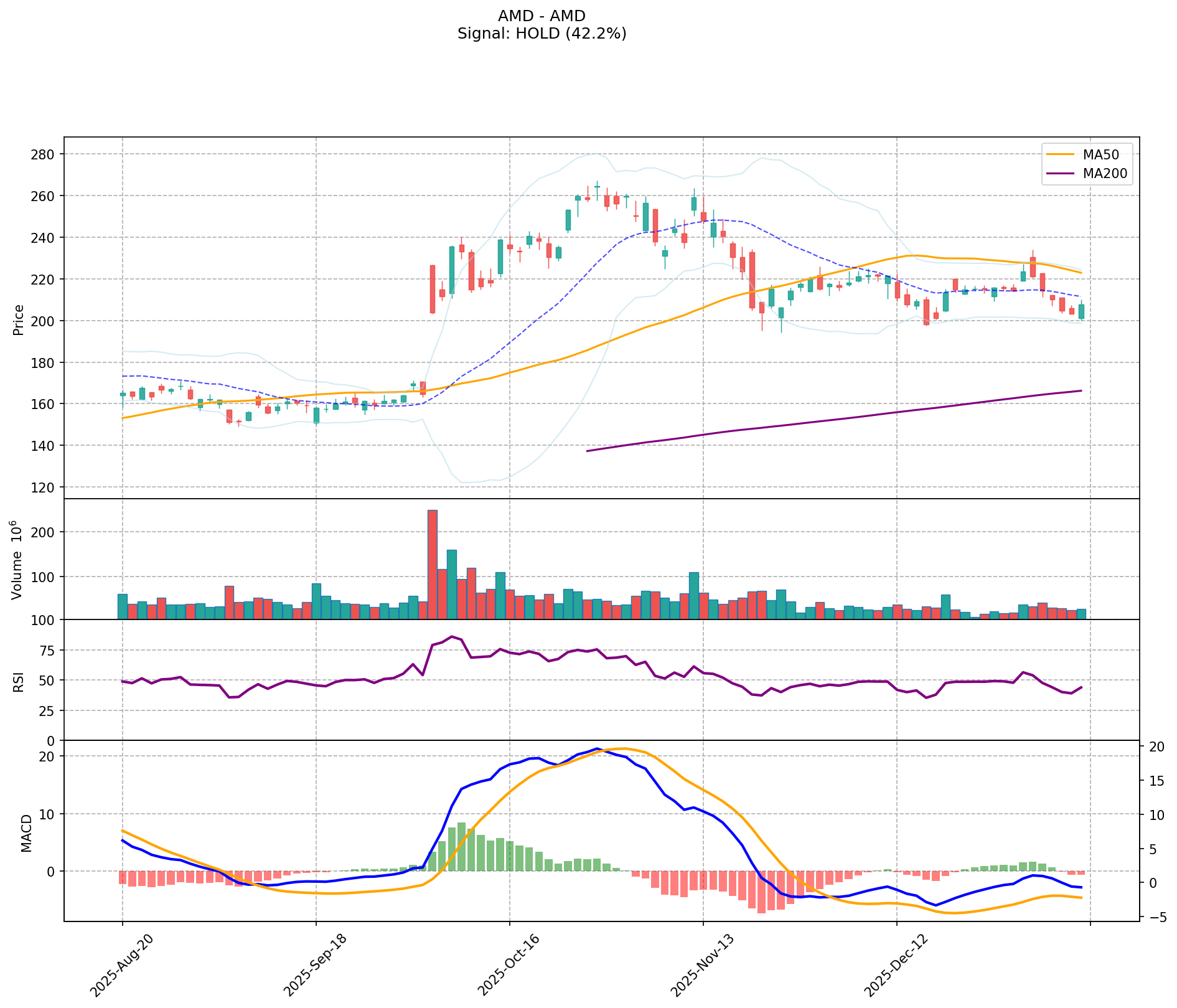Click the 75 tick on RSI axis
Screen dimensions: 1177x1008
pyautogui.click(x=47, y=651)
